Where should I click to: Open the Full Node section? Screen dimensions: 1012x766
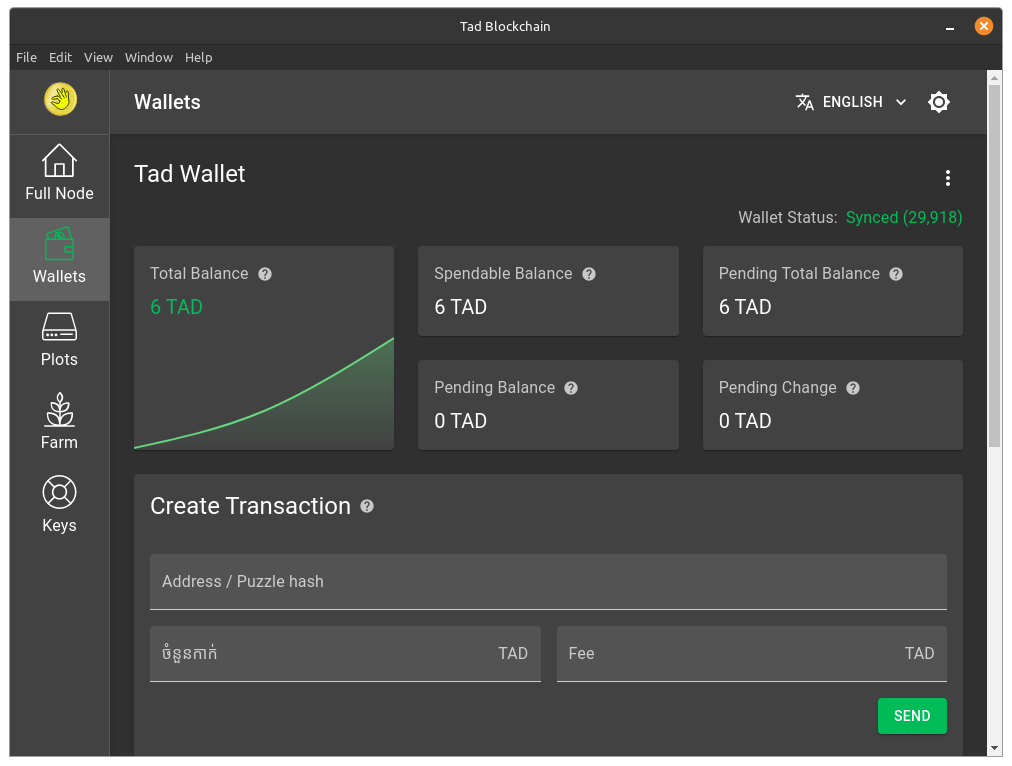[59, 175]
